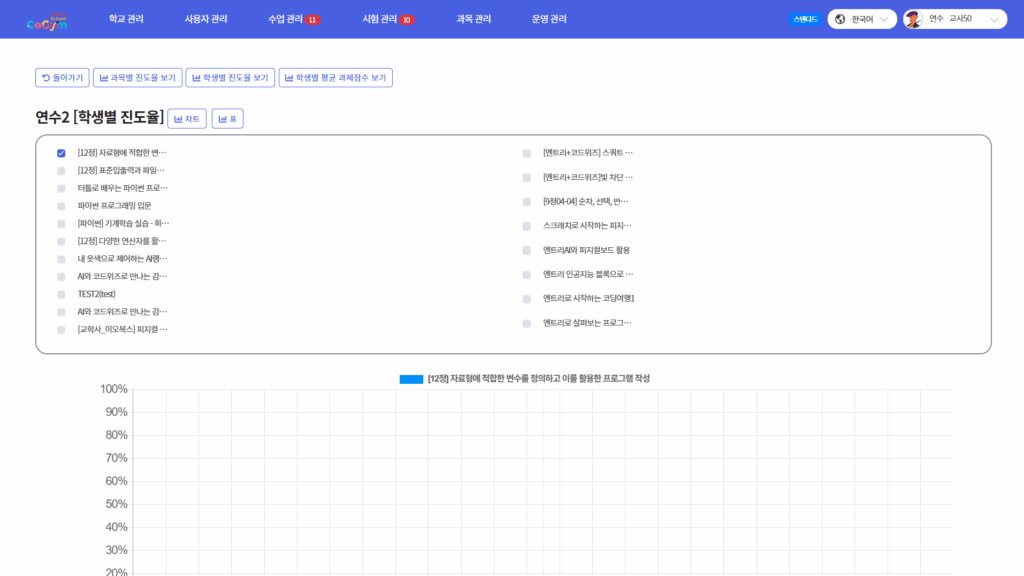This screenshot has height=576, width=1024.
Task: Click the blue chart legend swatch
Action: tap(411, 379)
